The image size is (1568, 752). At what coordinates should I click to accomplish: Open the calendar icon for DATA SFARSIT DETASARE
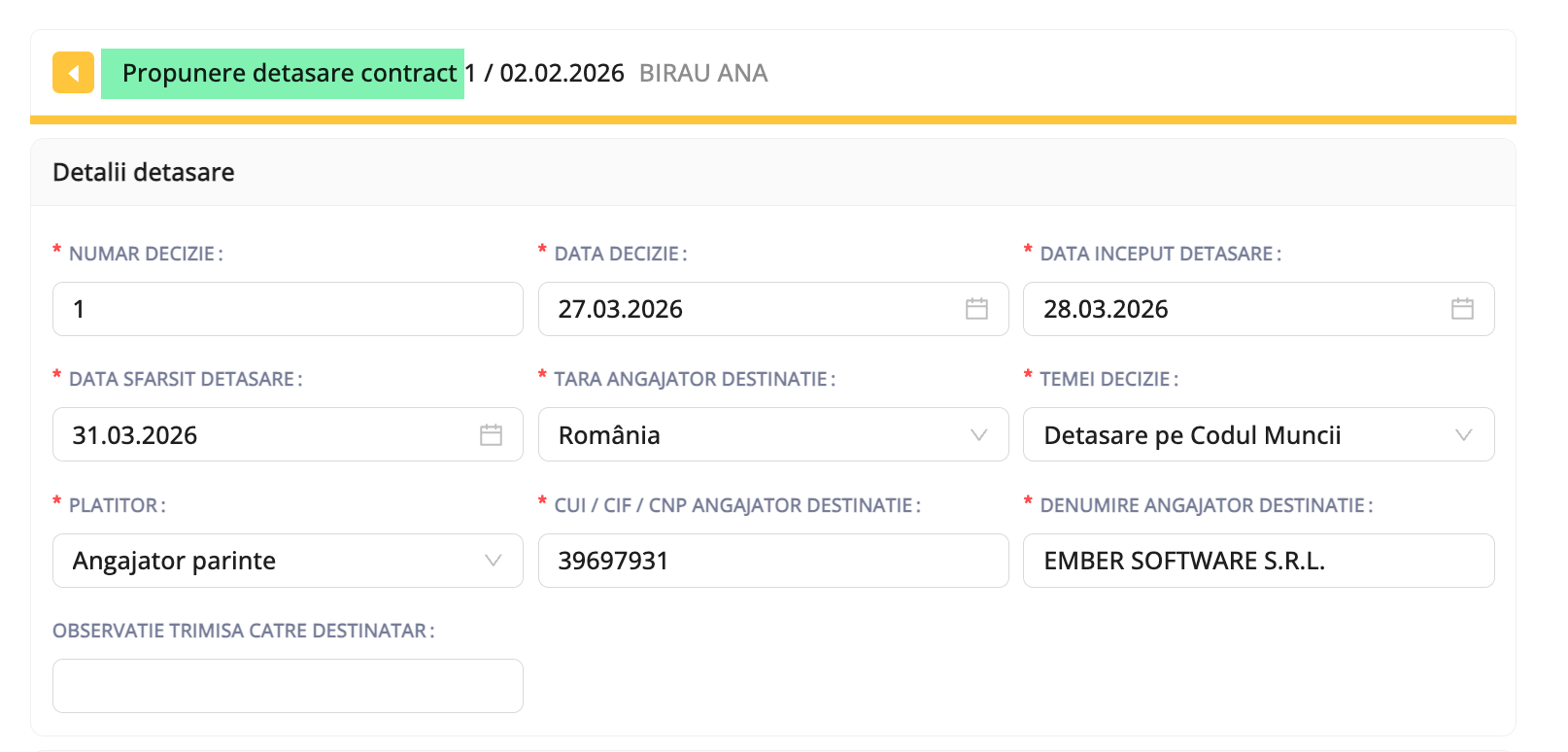[x=491, y=434]
